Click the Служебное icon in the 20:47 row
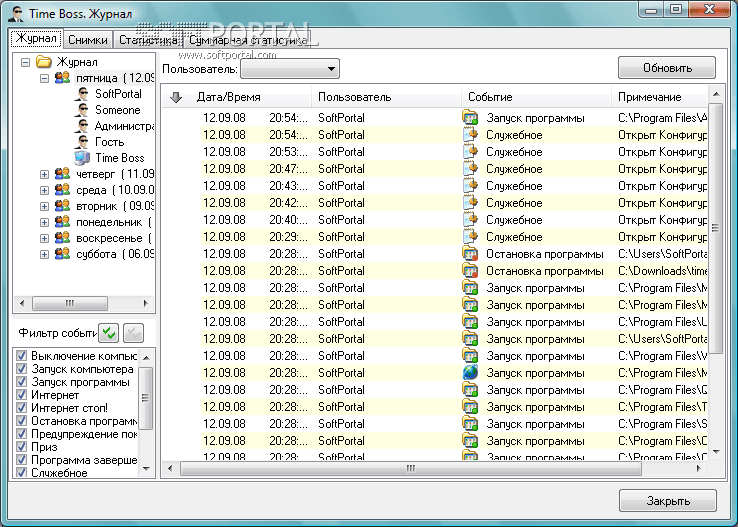 coord(470,168)
